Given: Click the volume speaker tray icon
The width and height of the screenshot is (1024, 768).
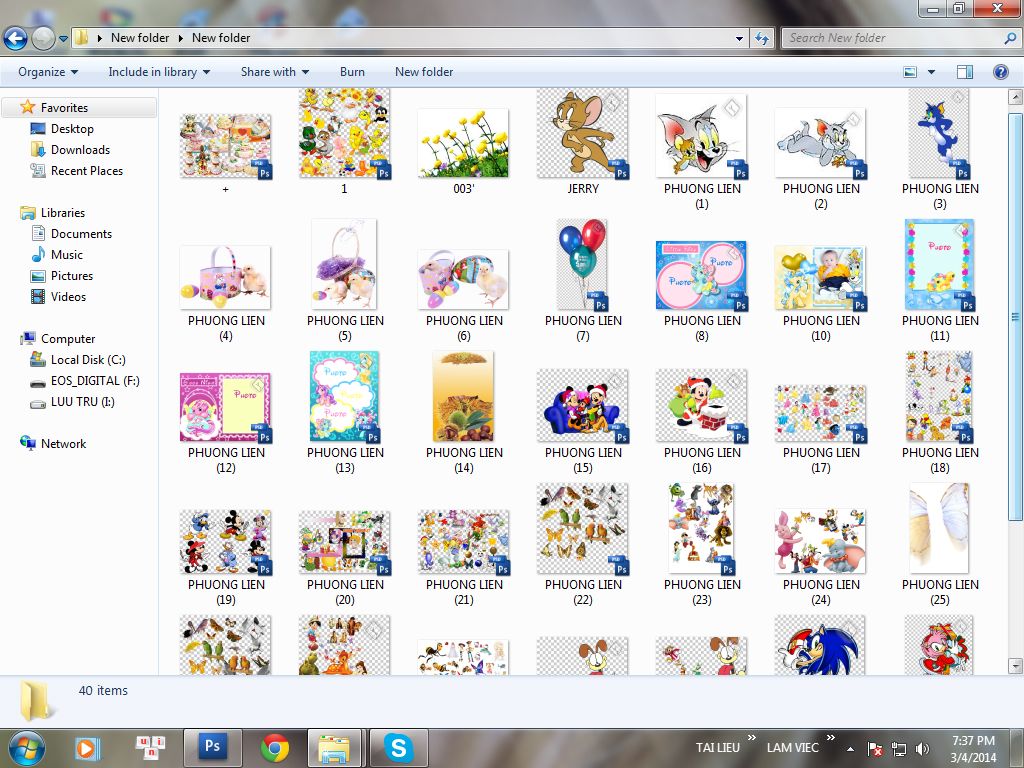Looking at the screenshot, I should click(x=922, y=749).
